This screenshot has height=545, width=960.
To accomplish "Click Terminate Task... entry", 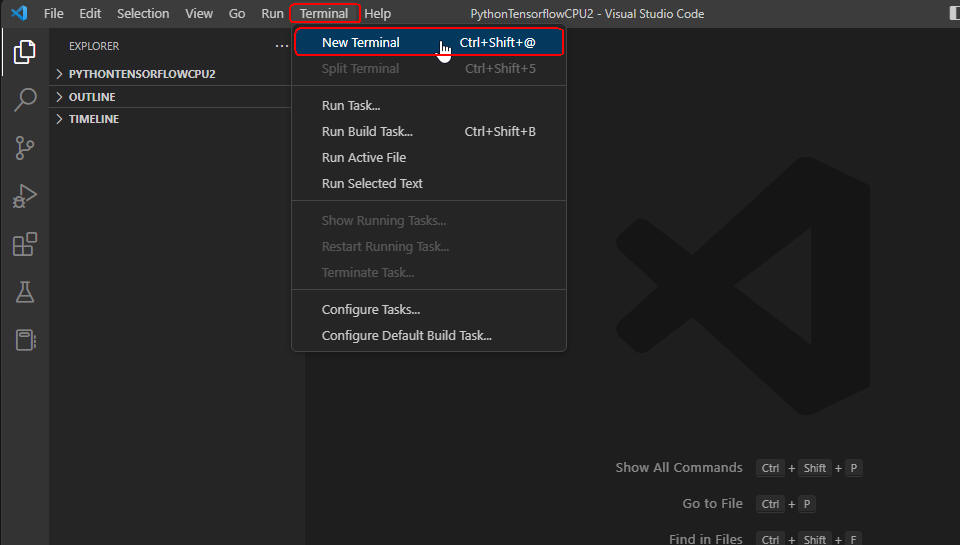I will click(x=429, y=272).
